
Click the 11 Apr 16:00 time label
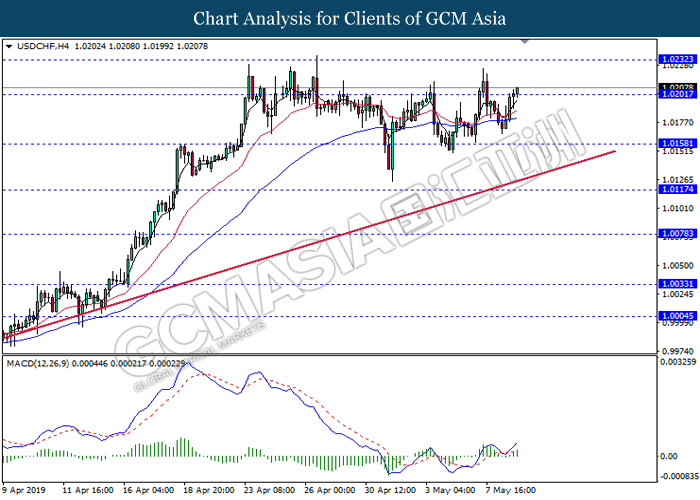click(x=88, y=490)
